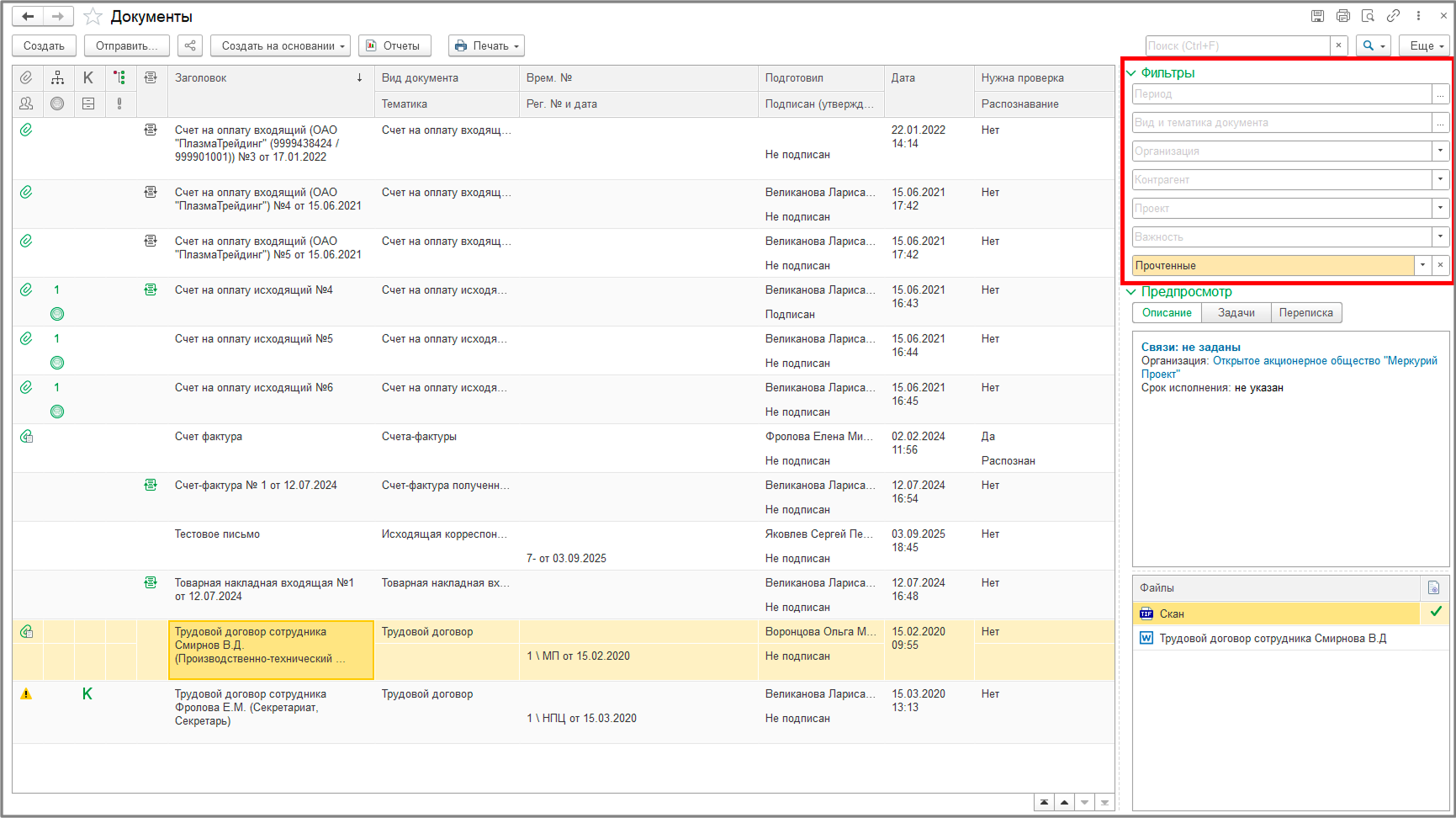
Task: Click the hierarchy column header icon
Action: (57, 78)
